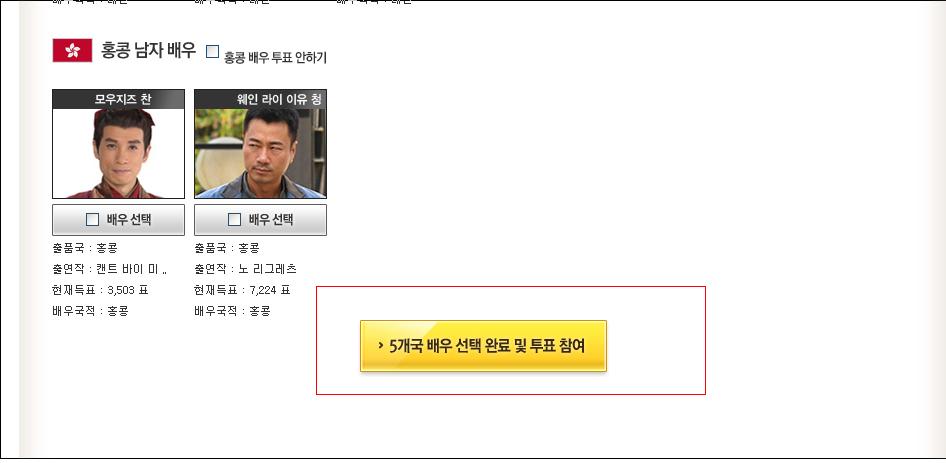The image size is (946, 463).
Task: Click the 출연작 노 리그레츠 text
Action: point(246,269)
